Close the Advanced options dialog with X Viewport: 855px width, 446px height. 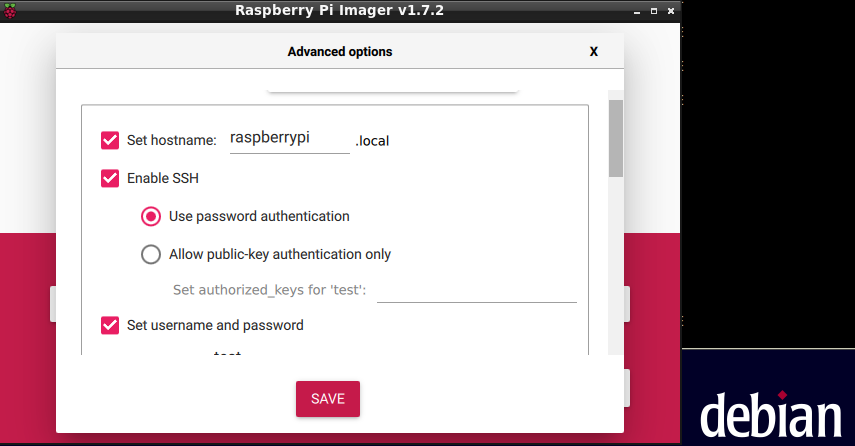[x=593, y=51]
